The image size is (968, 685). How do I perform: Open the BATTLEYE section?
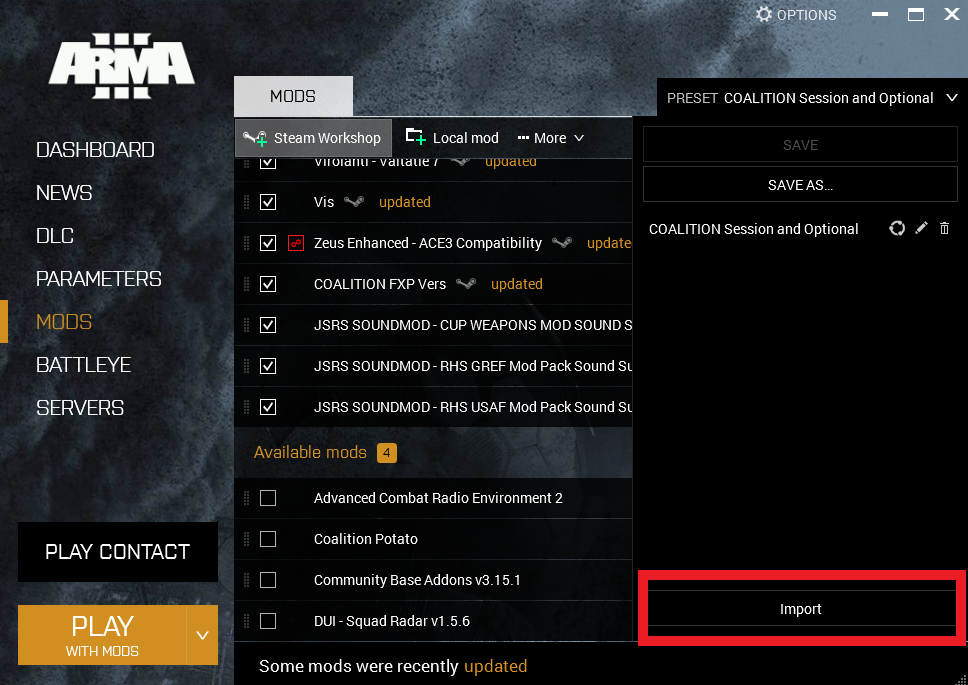pyautogui.click(x=83, y=365)
